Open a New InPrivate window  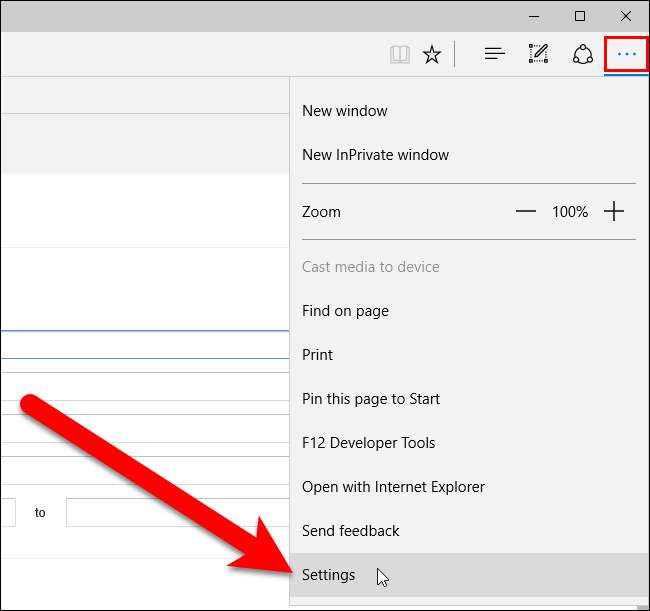375,155
